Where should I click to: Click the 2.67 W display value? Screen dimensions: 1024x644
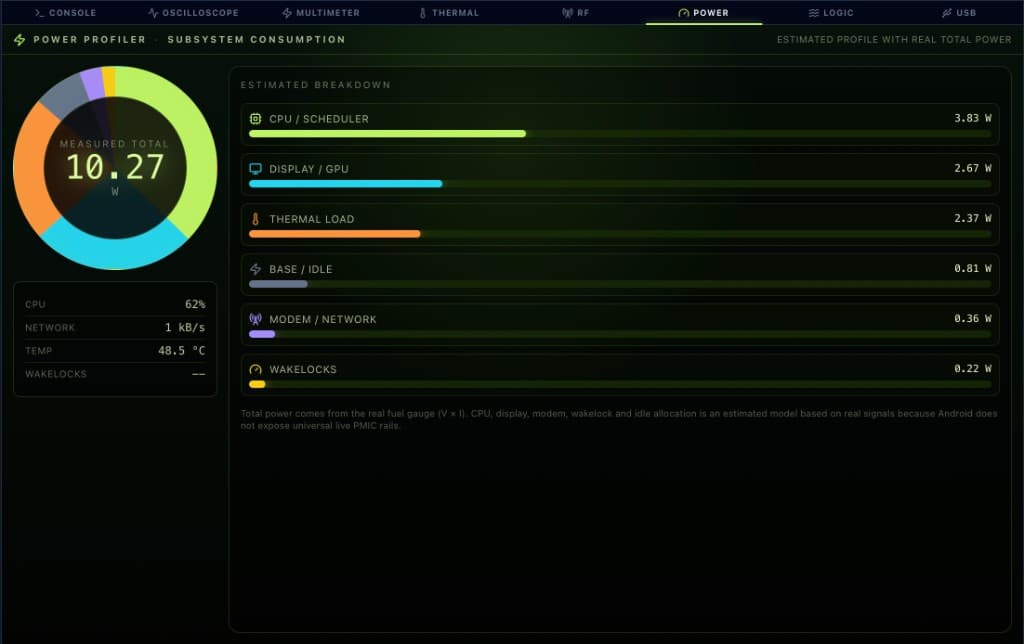(x=972, y=169)
